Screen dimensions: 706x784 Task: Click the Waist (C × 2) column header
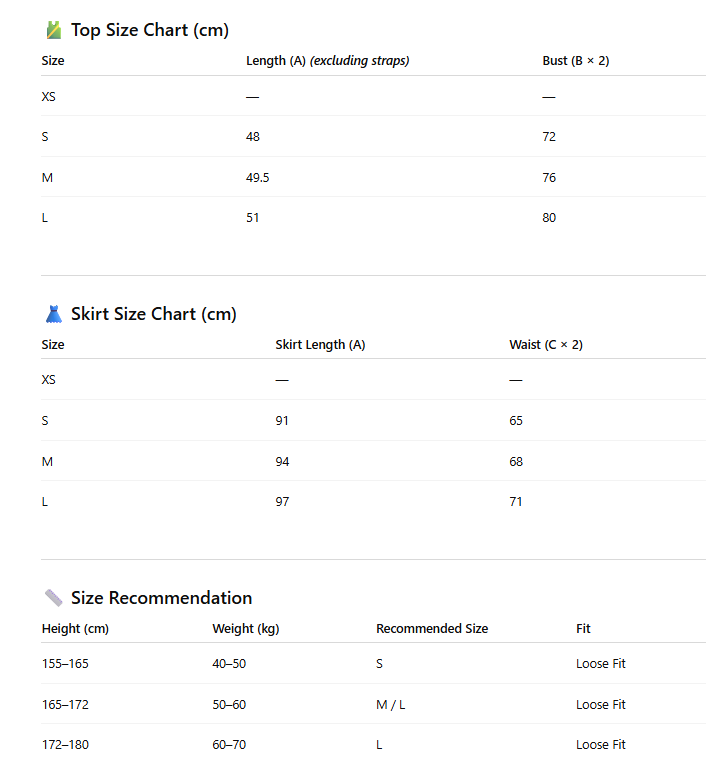[546, 345]
